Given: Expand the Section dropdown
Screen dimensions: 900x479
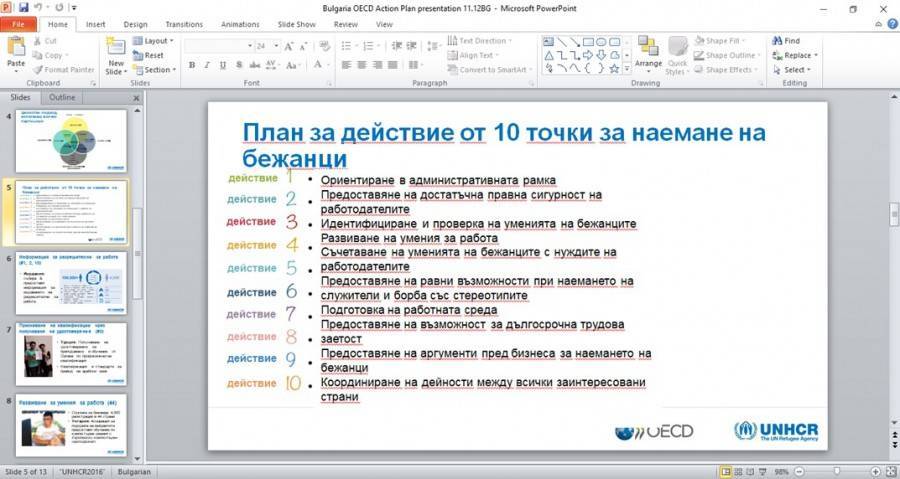Looking at the screenshot, I should [154, 70].
